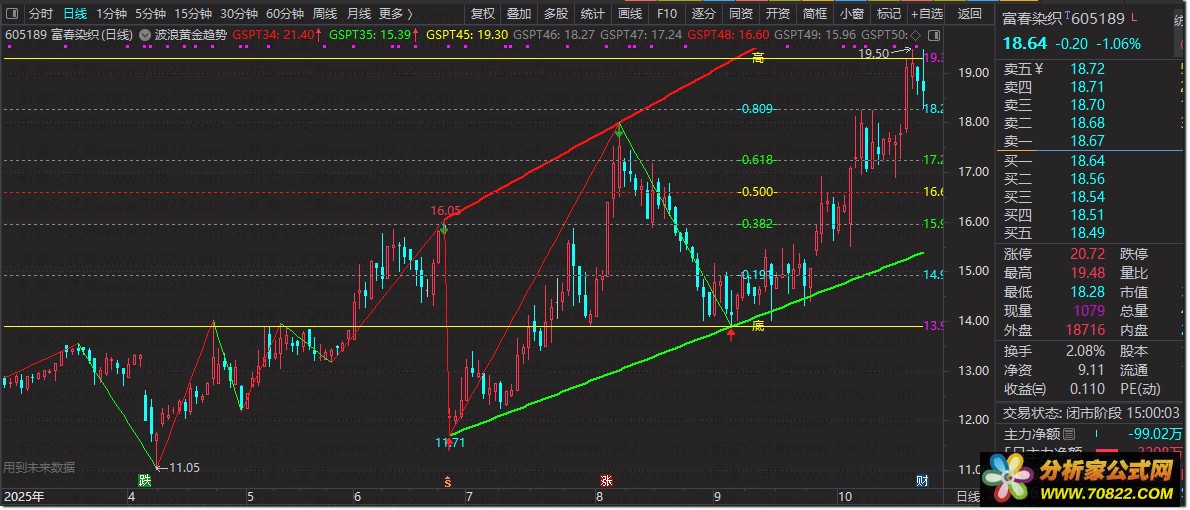Click the 跌 marker on the time axis

click(x=144, y=480)
